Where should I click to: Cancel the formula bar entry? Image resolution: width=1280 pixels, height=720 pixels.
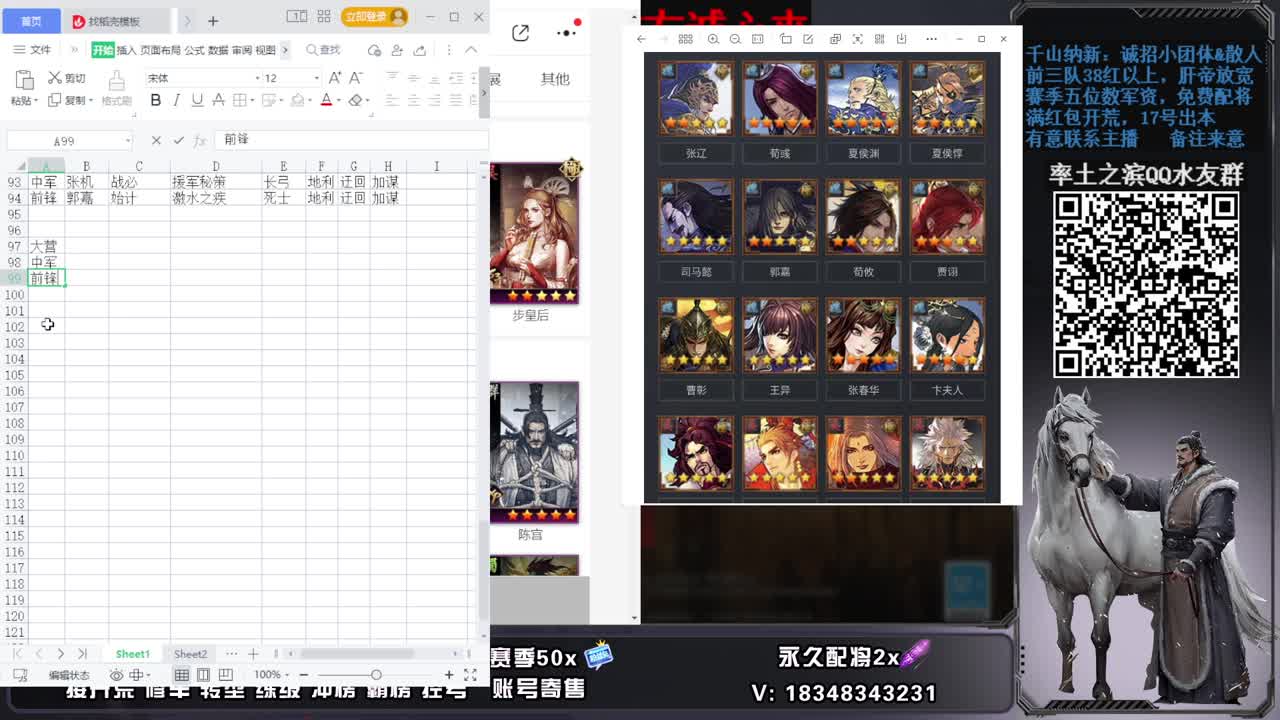156,141
